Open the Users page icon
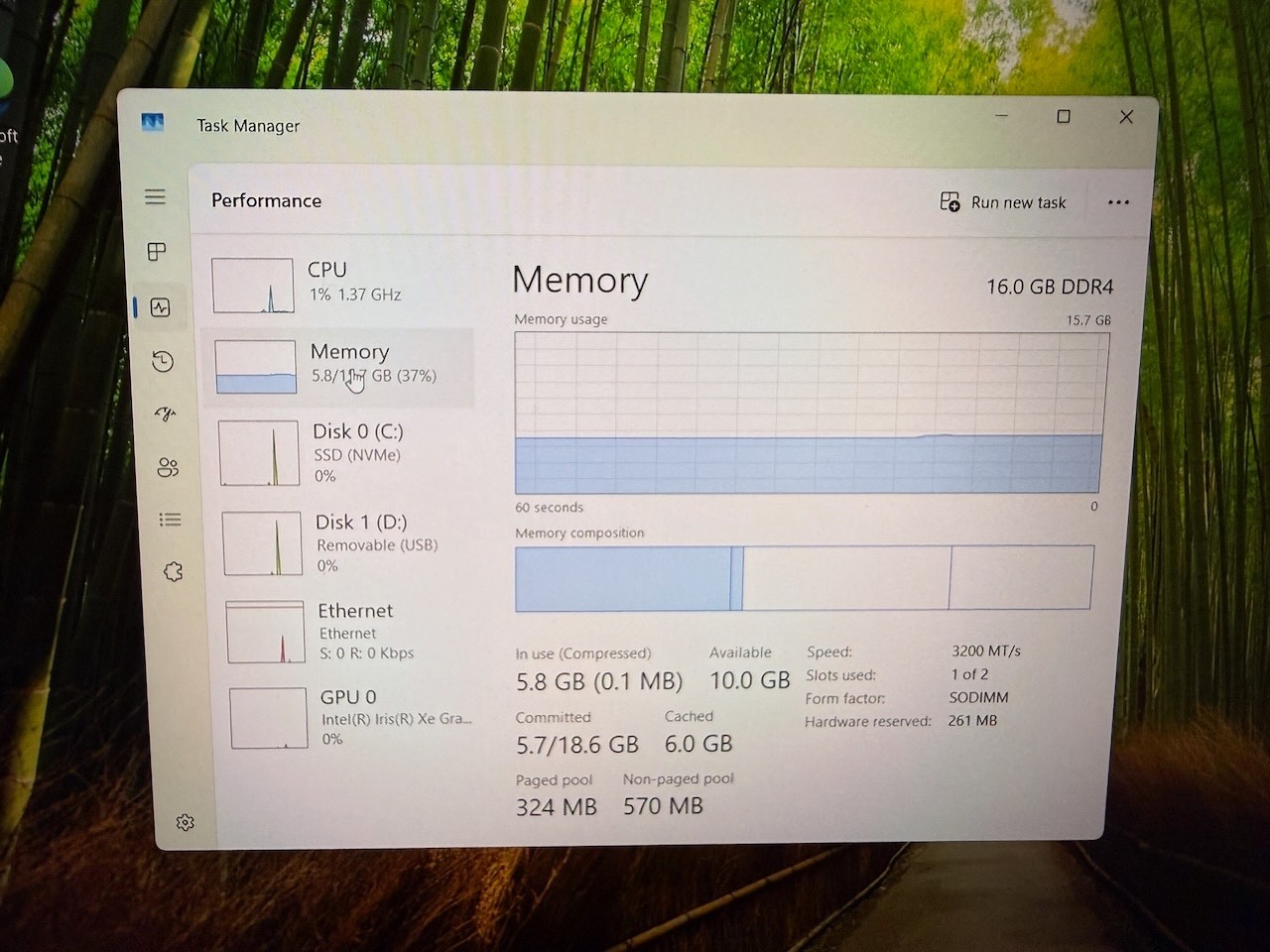This screenshot has width=1270, height=952. 168,467
